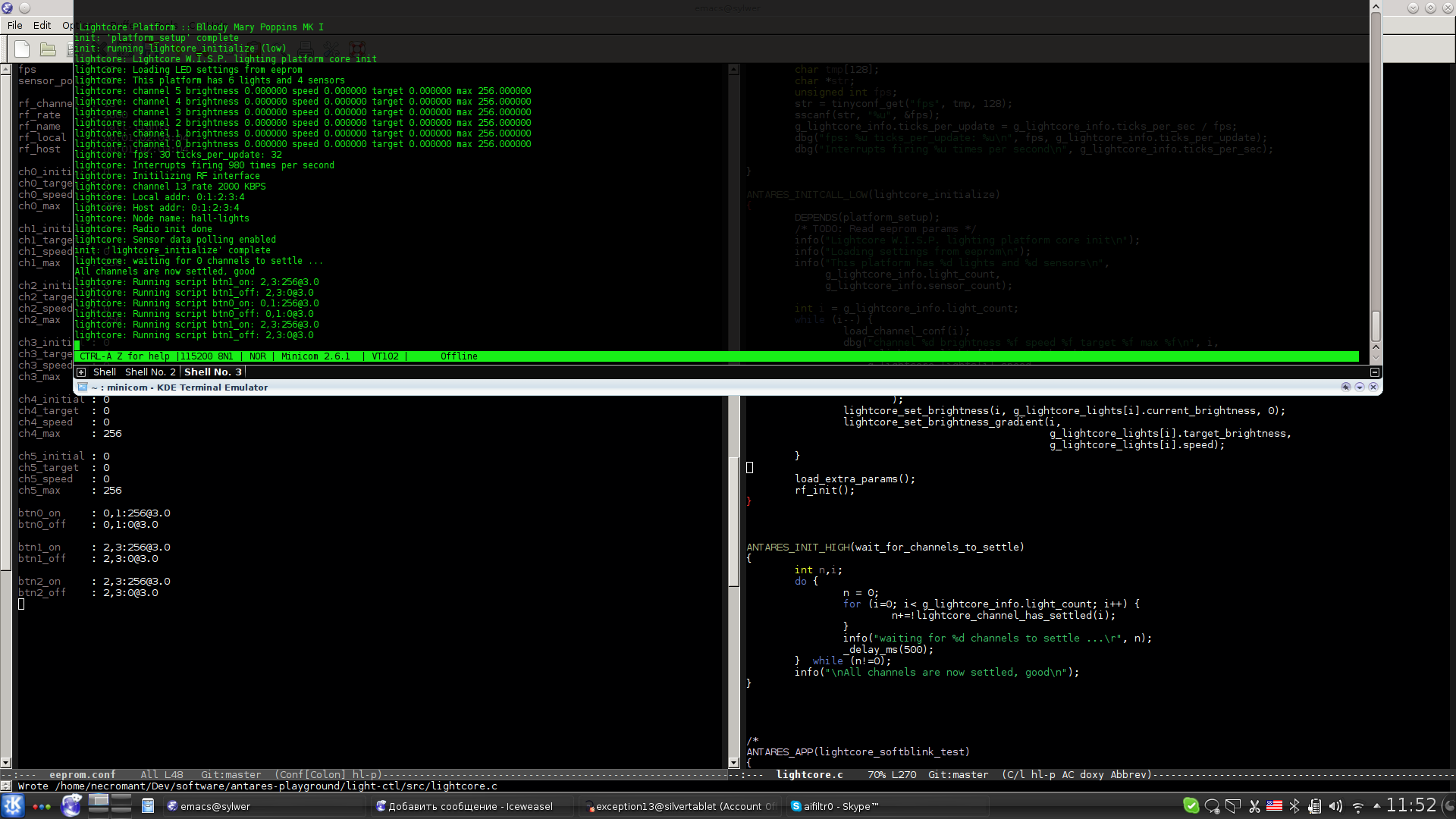
Task: Click the 'Offline' status in minicom bar
Action: (x=459, y=356)
